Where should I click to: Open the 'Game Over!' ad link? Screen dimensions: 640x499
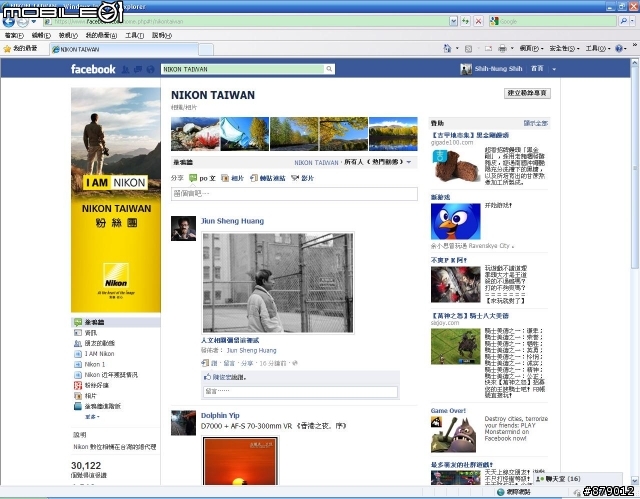(448, 410)
